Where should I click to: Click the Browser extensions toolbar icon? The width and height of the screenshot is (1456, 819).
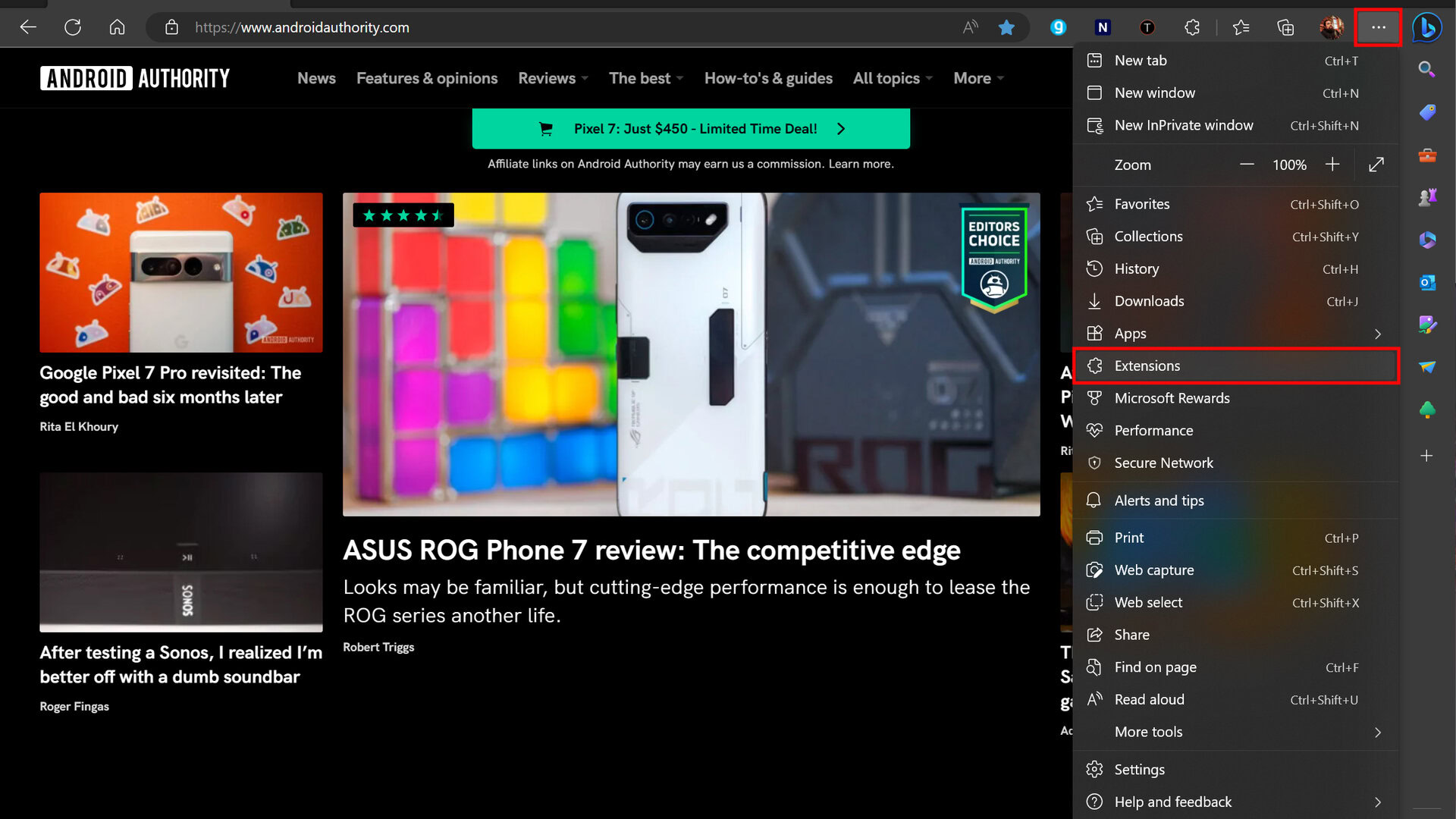1192,27
